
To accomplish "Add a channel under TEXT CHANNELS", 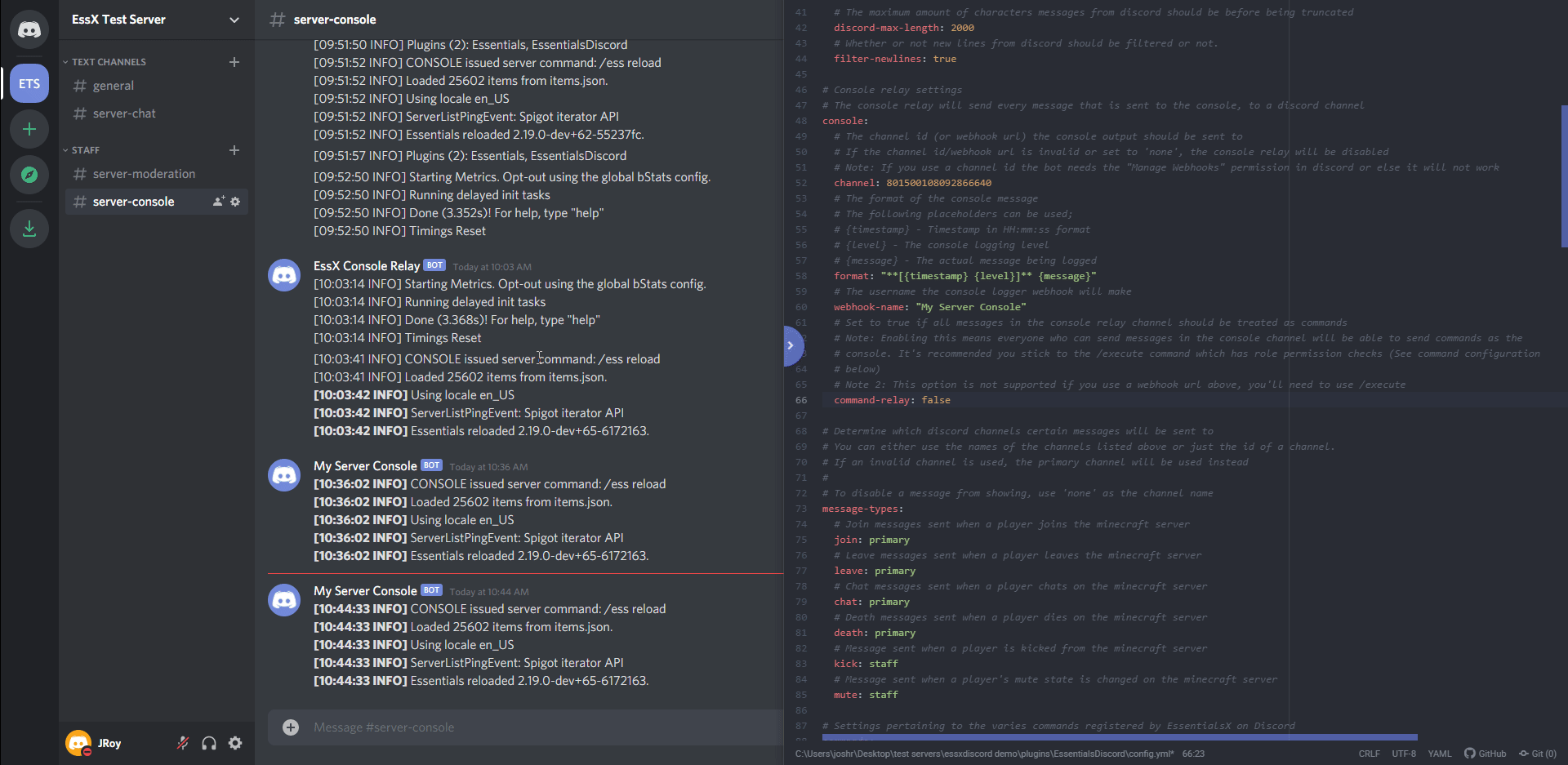I will [x=234, y=61].
